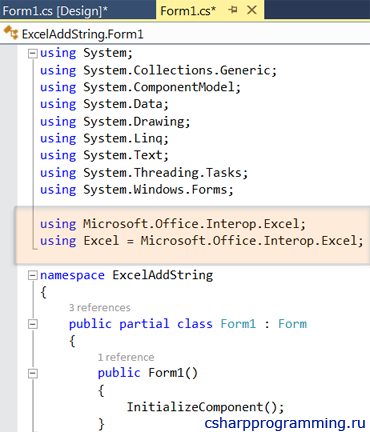Click the 'Form1' class name after class
The height and width of the screenshot is (432, 370).
click(238, 324)
